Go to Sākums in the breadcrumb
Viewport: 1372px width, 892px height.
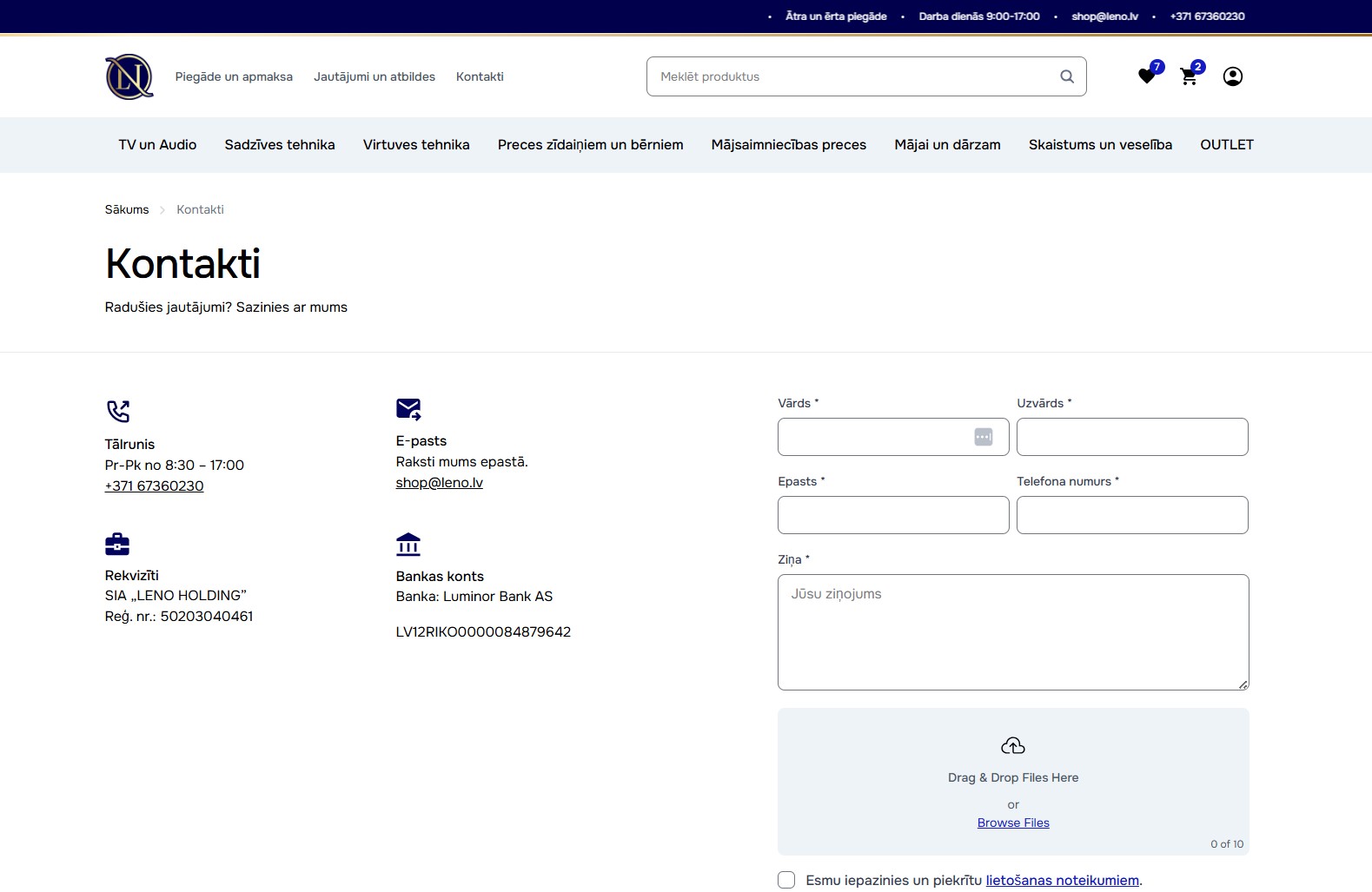127,209
